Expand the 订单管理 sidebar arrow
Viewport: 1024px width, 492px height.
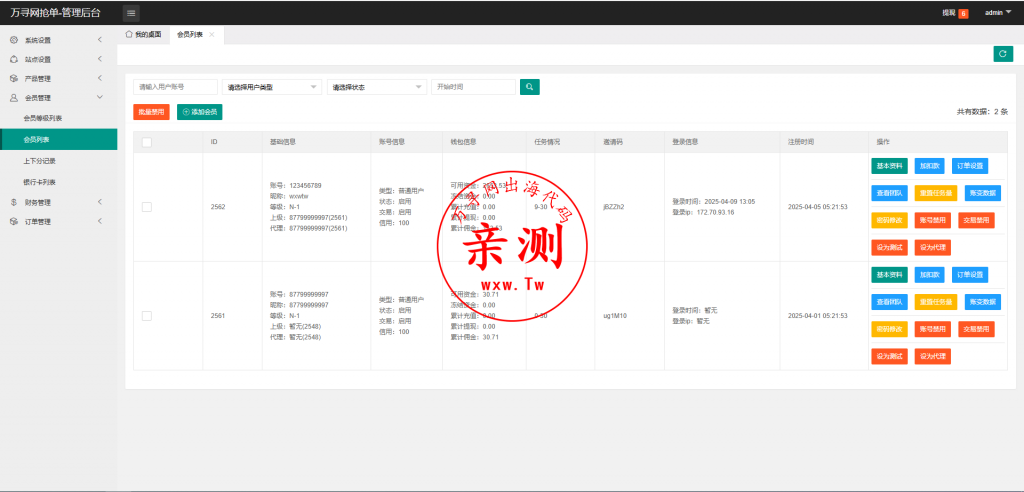click(x=100, y=221)
